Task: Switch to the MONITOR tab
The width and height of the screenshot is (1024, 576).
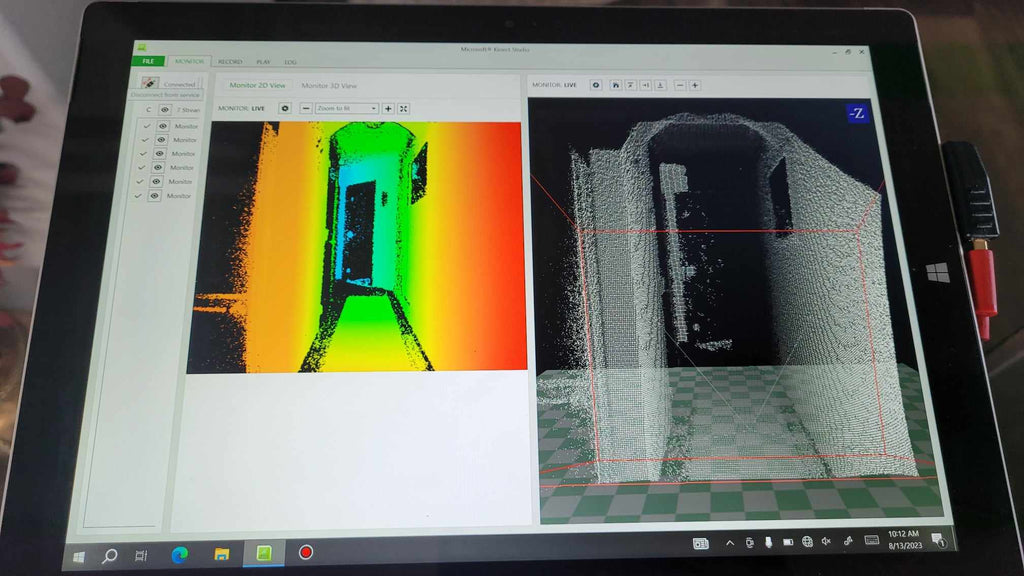Action: 189,61
